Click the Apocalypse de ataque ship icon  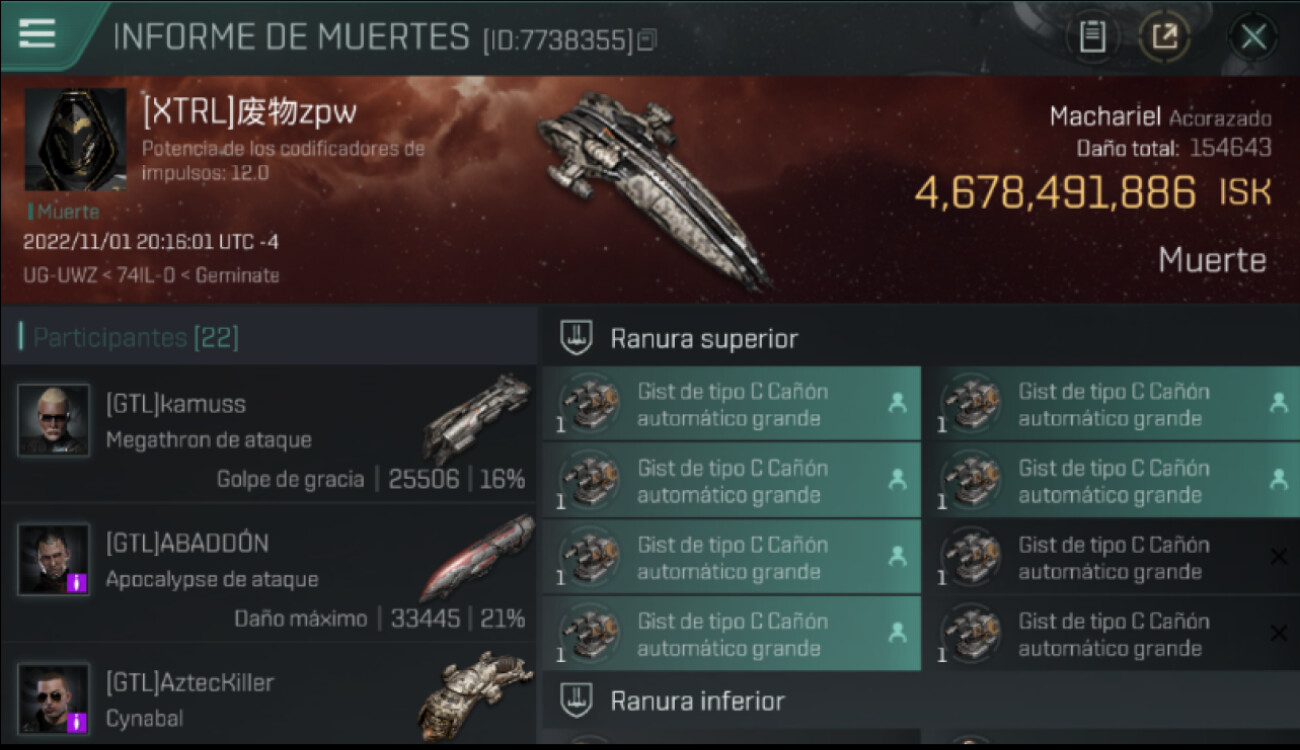coord(476,558)
